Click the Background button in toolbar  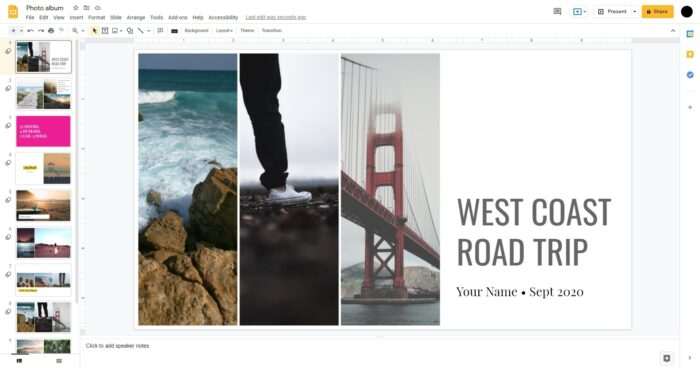(x=196, y=31)
